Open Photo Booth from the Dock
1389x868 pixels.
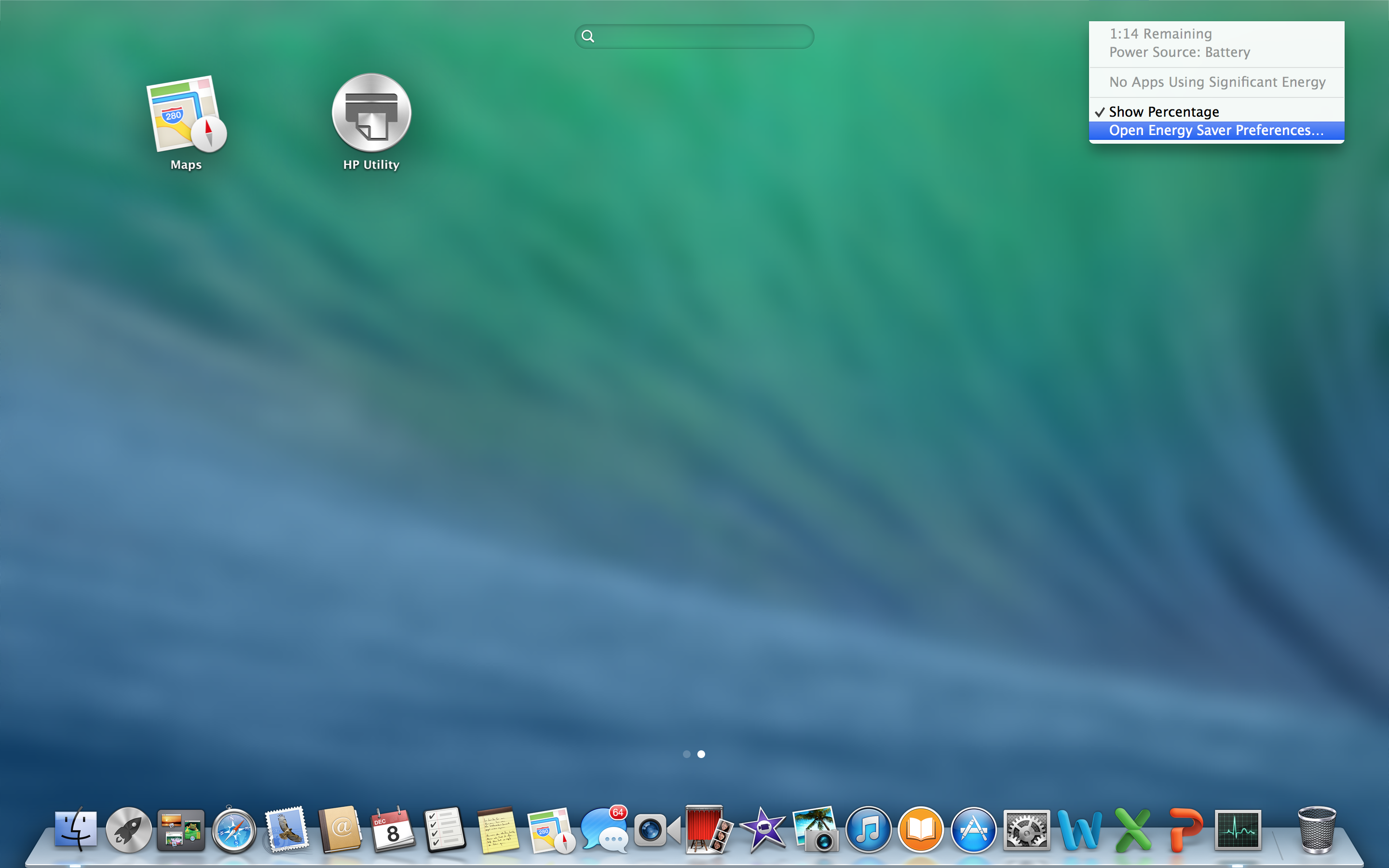coord(708,830)
